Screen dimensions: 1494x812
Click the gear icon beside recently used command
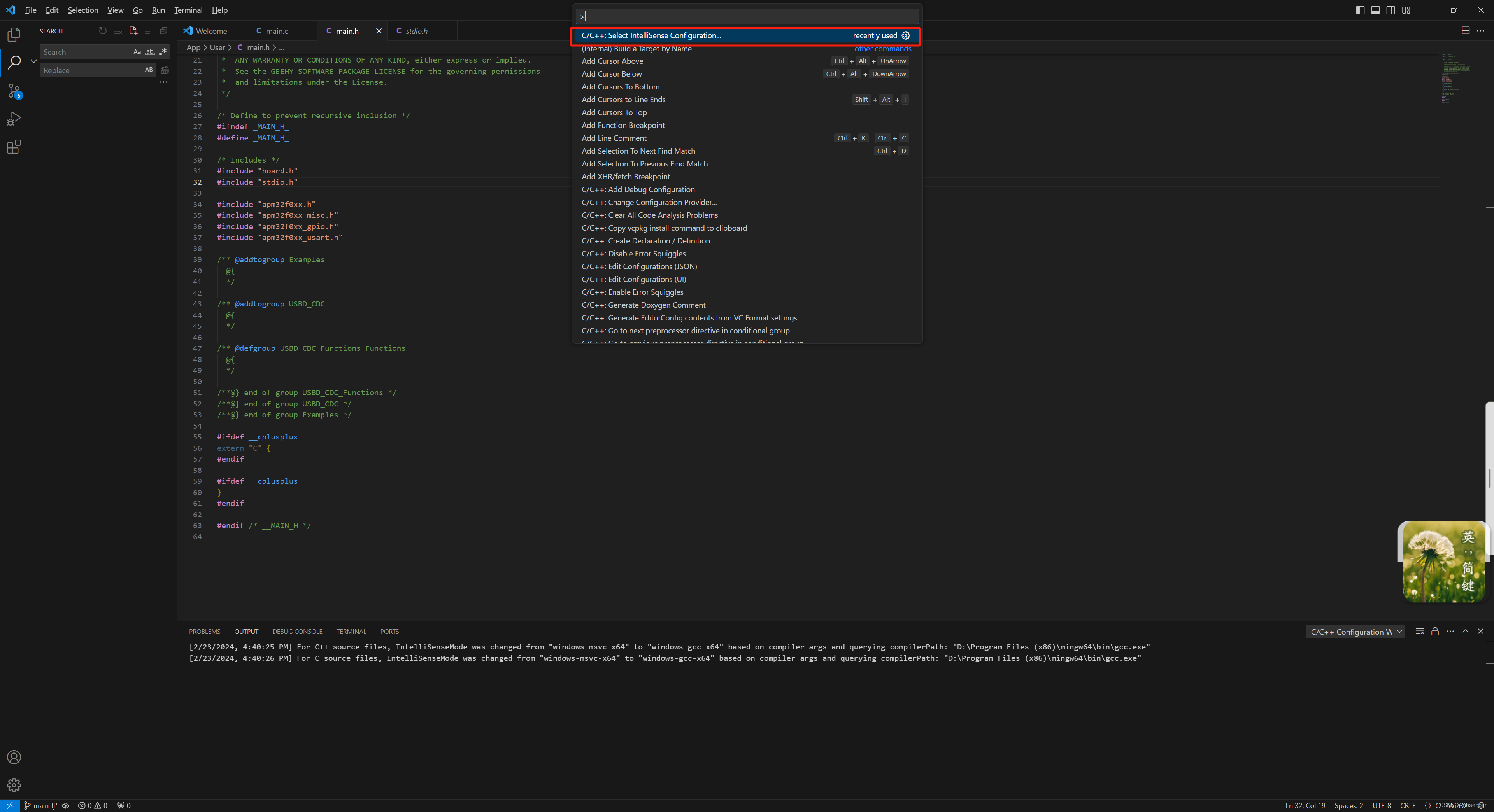[x=905, y=35]
